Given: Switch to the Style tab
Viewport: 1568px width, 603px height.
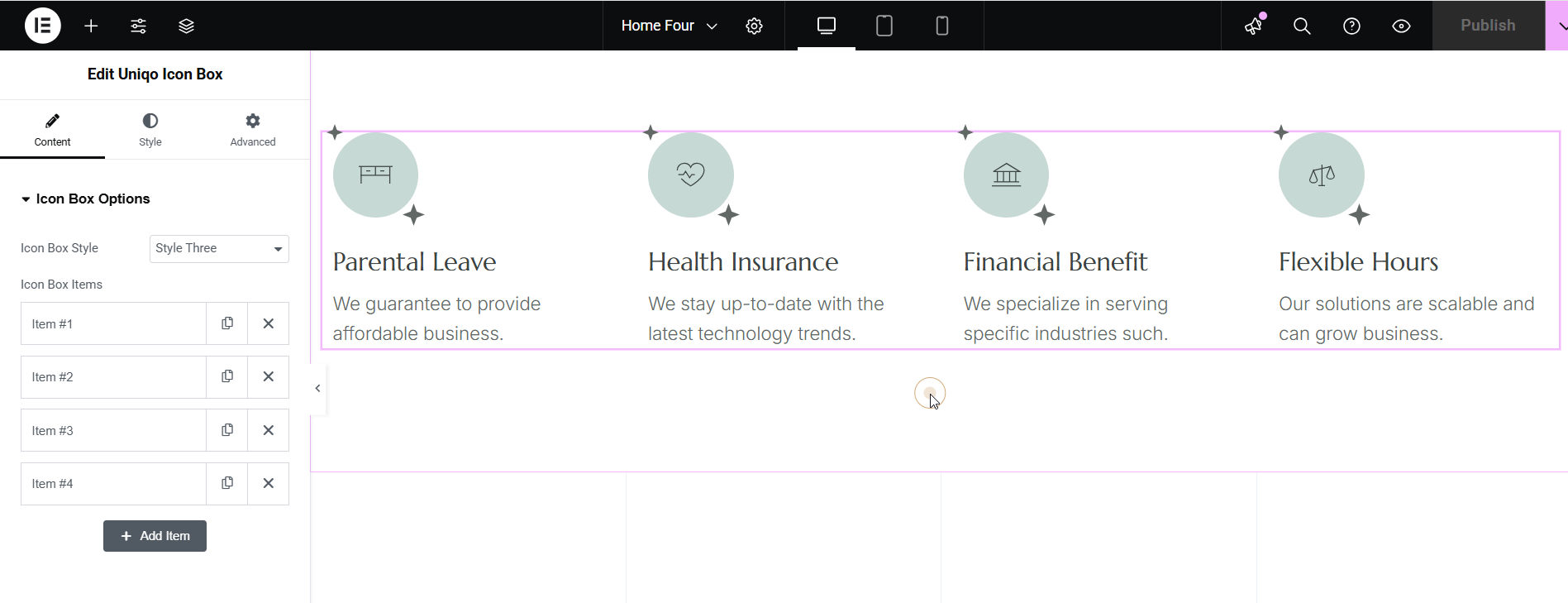Looking at the screenshot, I should pyautogui.click(x=150, y=130).
